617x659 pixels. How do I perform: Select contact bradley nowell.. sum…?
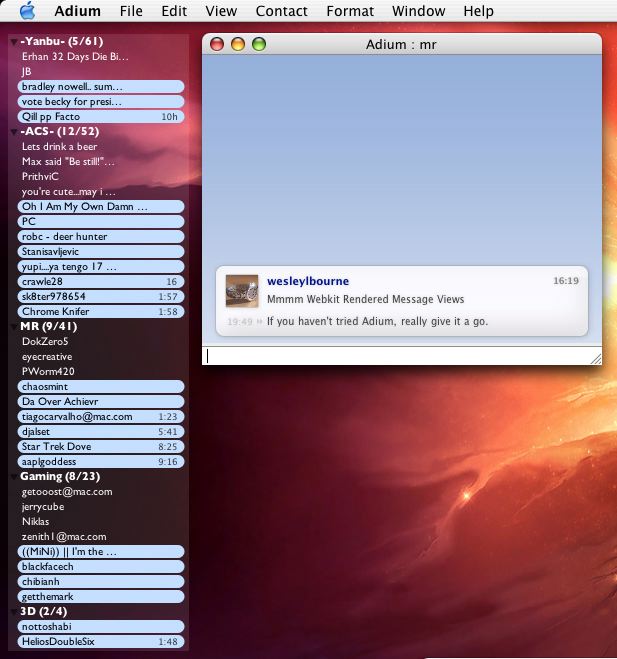pos(101,87)
